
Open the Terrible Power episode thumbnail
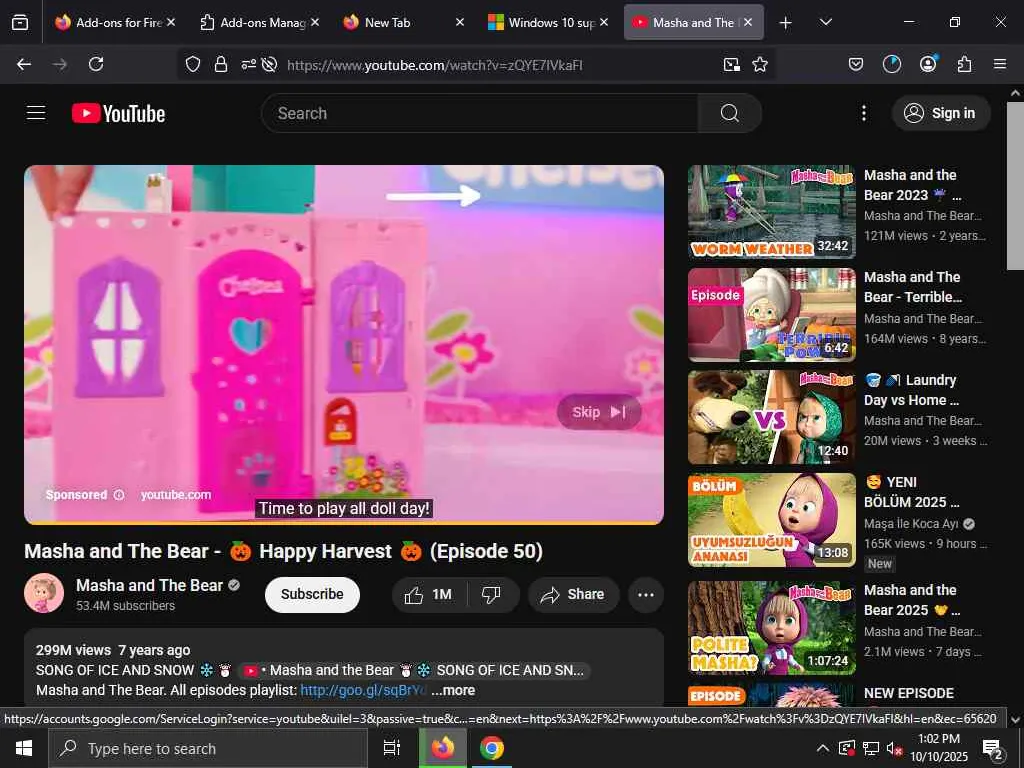click(x=771, y=315)
